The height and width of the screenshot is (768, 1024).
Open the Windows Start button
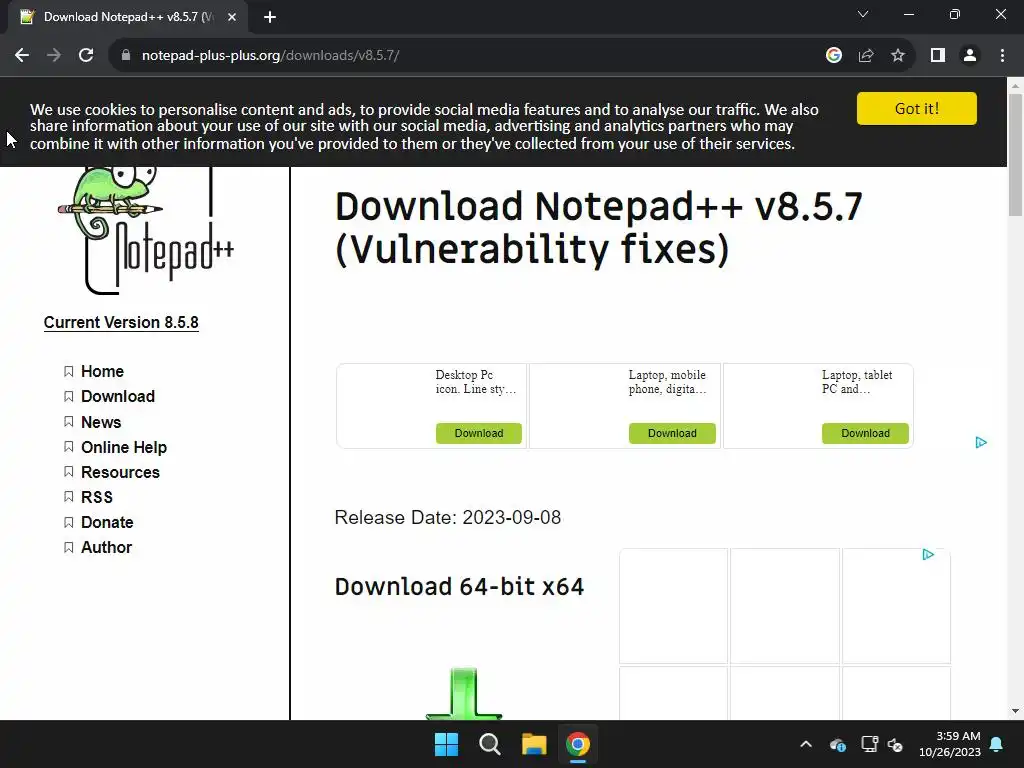pyautogui.click(x=447, y=744)
